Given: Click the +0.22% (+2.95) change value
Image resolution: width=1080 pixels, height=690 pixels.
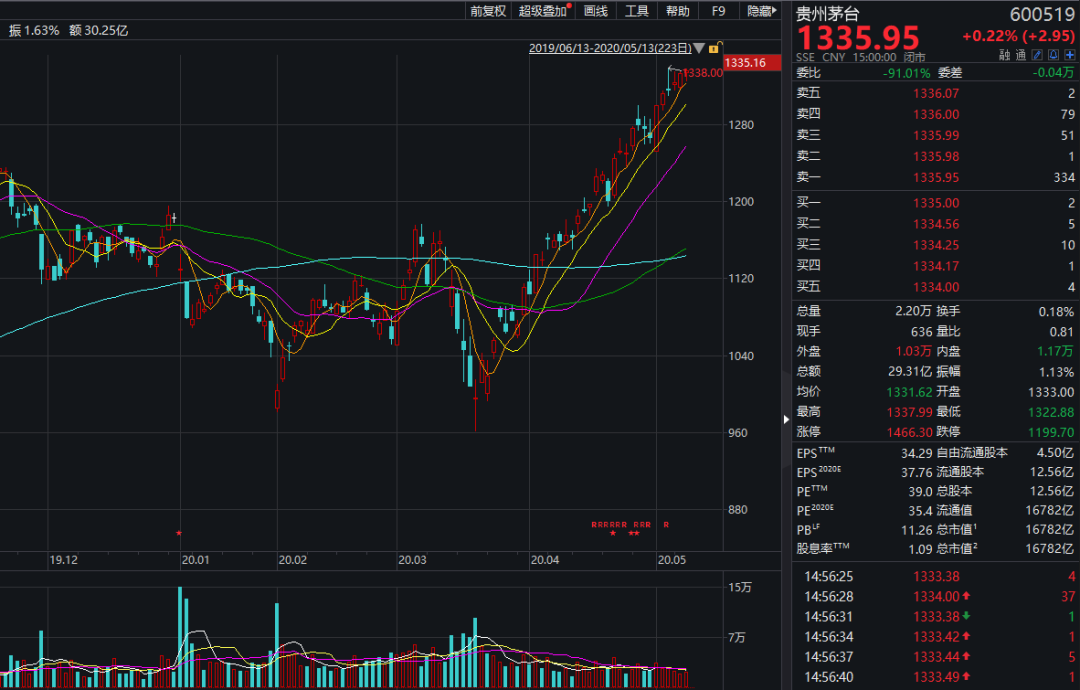Looking at the screenshot, I should point(1019,36).
